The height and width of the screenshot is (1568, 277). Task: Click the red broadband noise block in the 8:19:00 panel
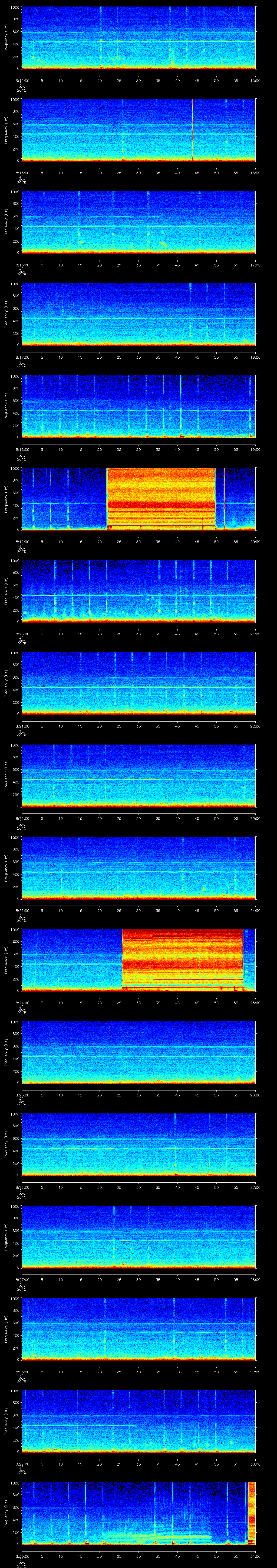point(161,499)
